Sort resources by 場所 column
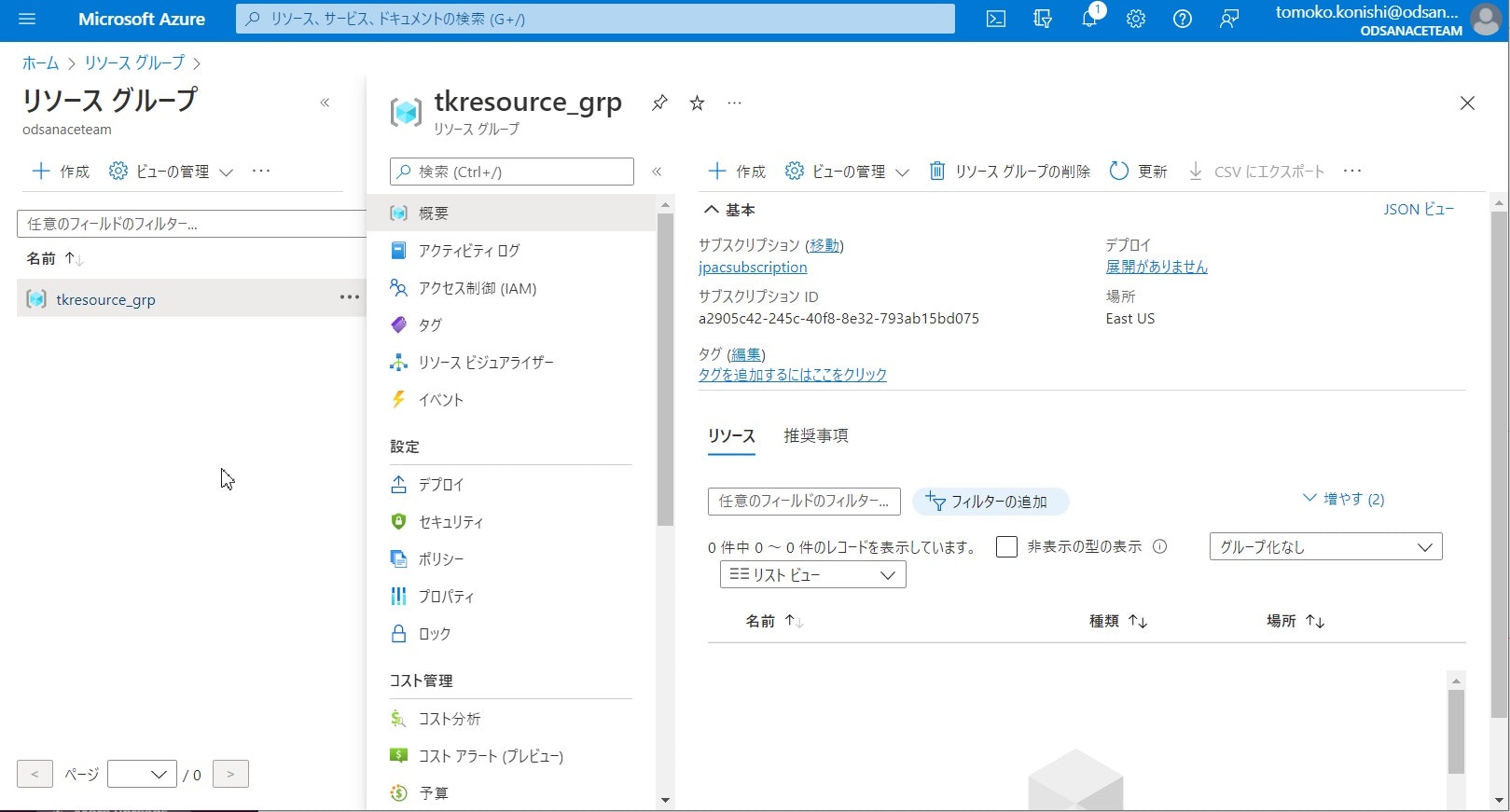Viewport: 1510px width, 812px height. pos(1295,621)
